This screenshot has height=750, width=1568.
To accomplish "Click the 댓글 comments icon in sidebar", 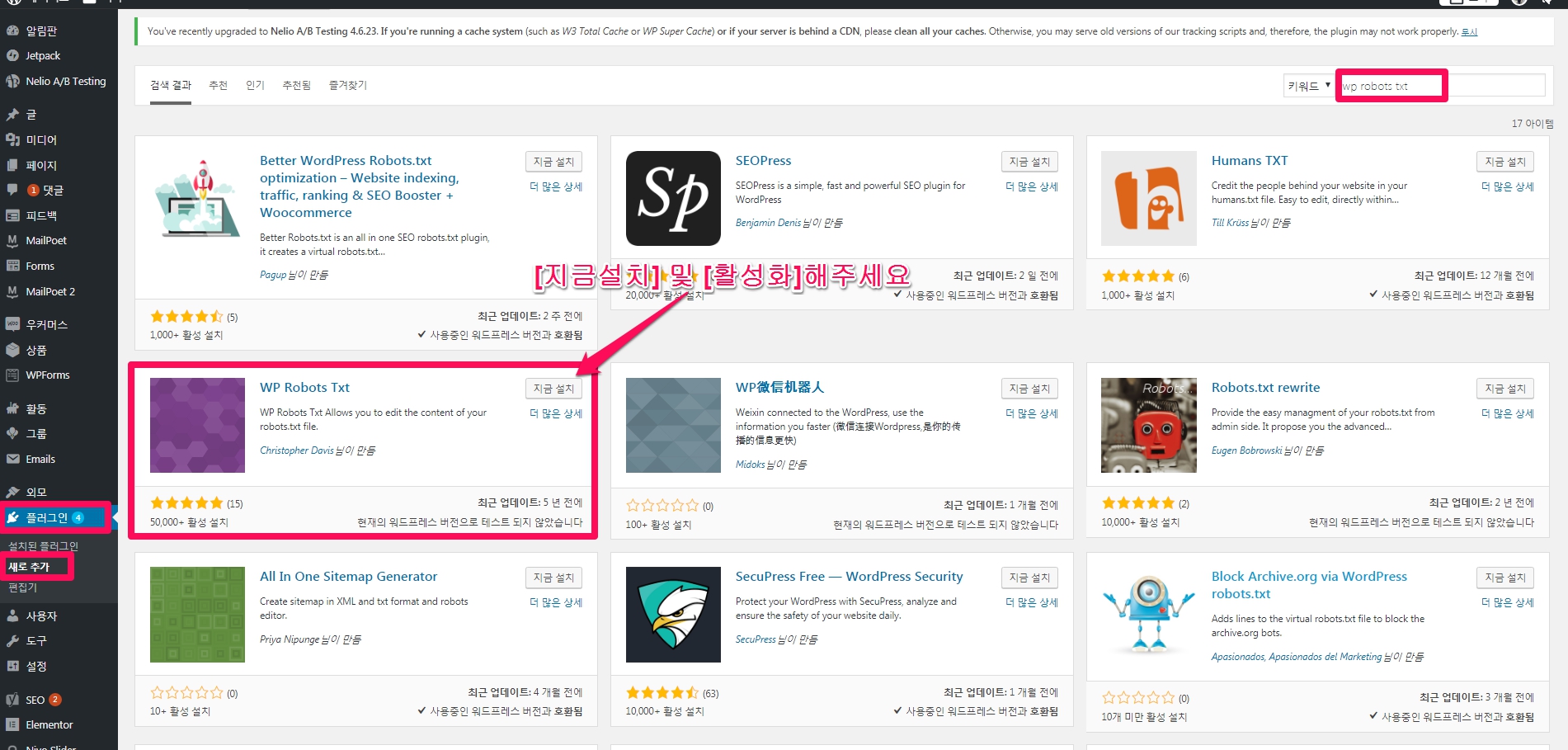I will [x=12, y=191].
